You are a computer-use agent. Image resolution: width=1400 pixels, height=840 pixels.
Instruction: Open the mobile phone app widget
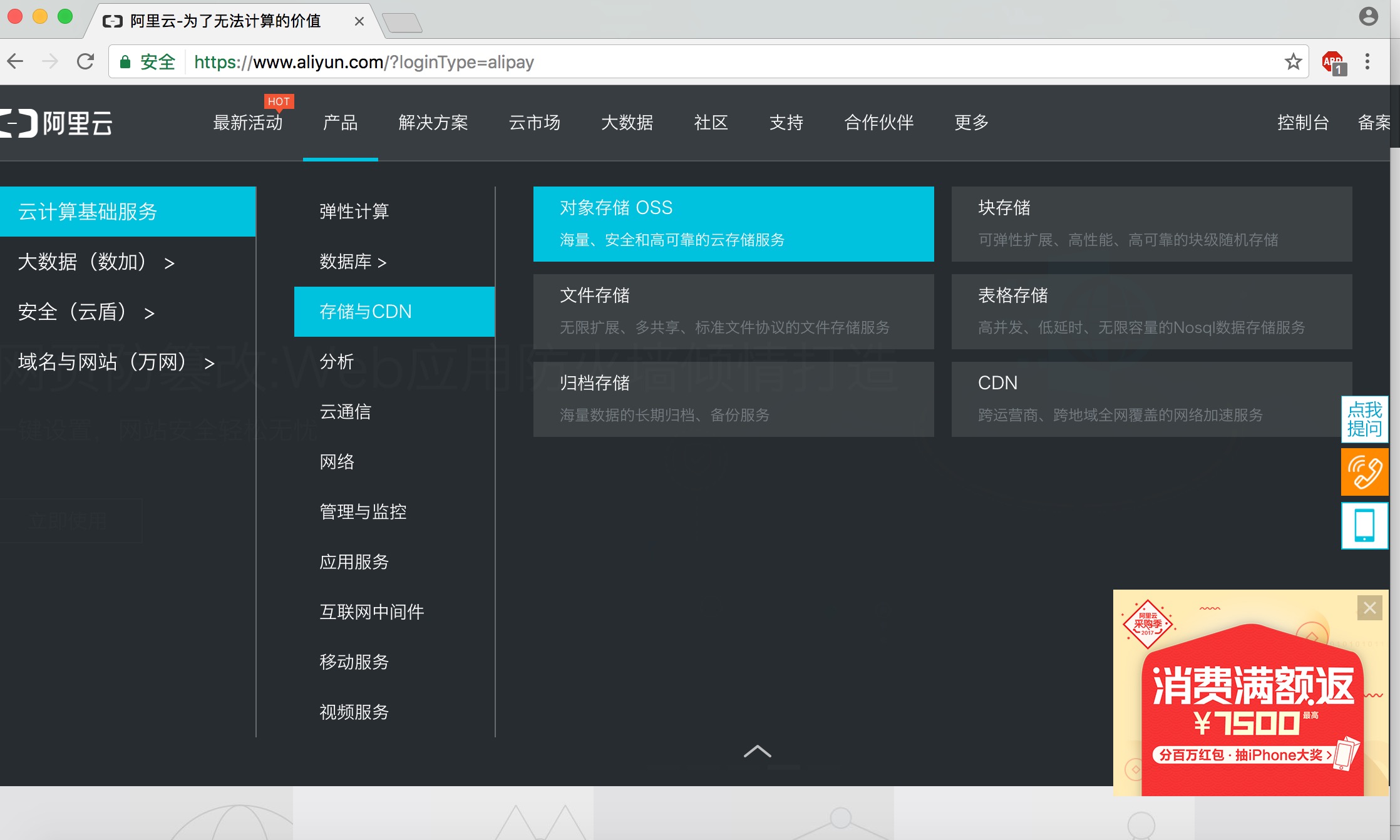point(1365,526)
